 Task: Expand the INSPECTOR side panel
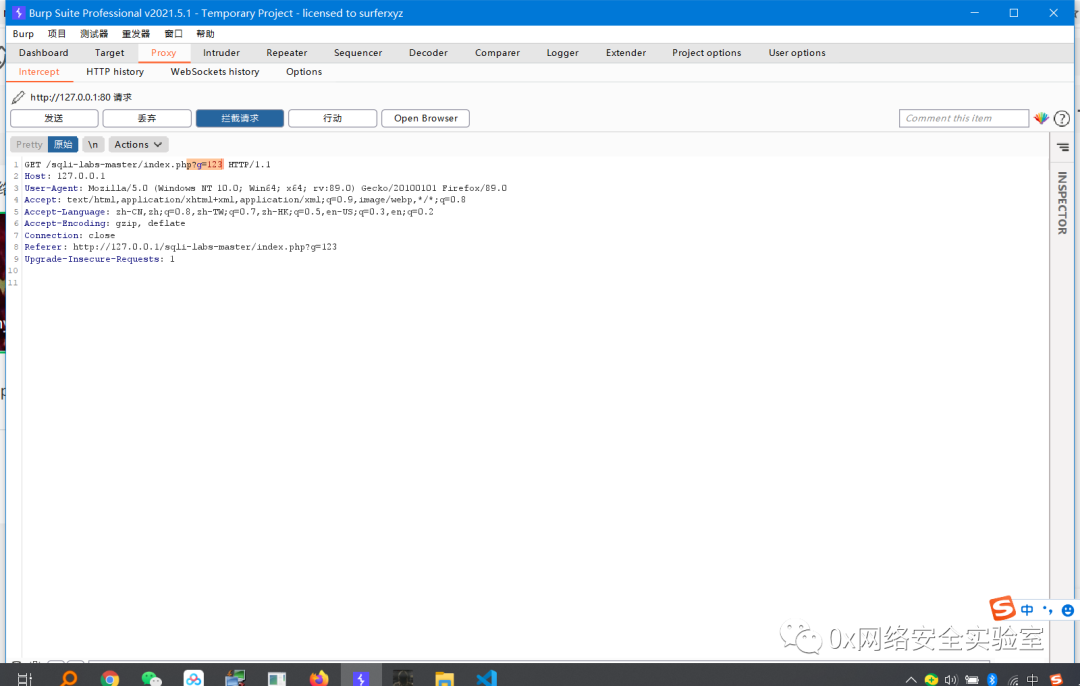tap(1062, 203)
